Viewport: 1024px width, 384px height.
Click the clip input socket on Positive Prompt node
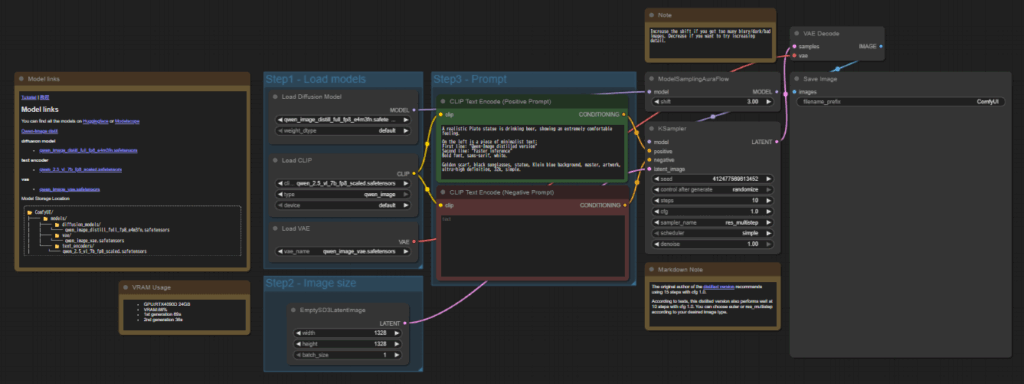(440, 114)
